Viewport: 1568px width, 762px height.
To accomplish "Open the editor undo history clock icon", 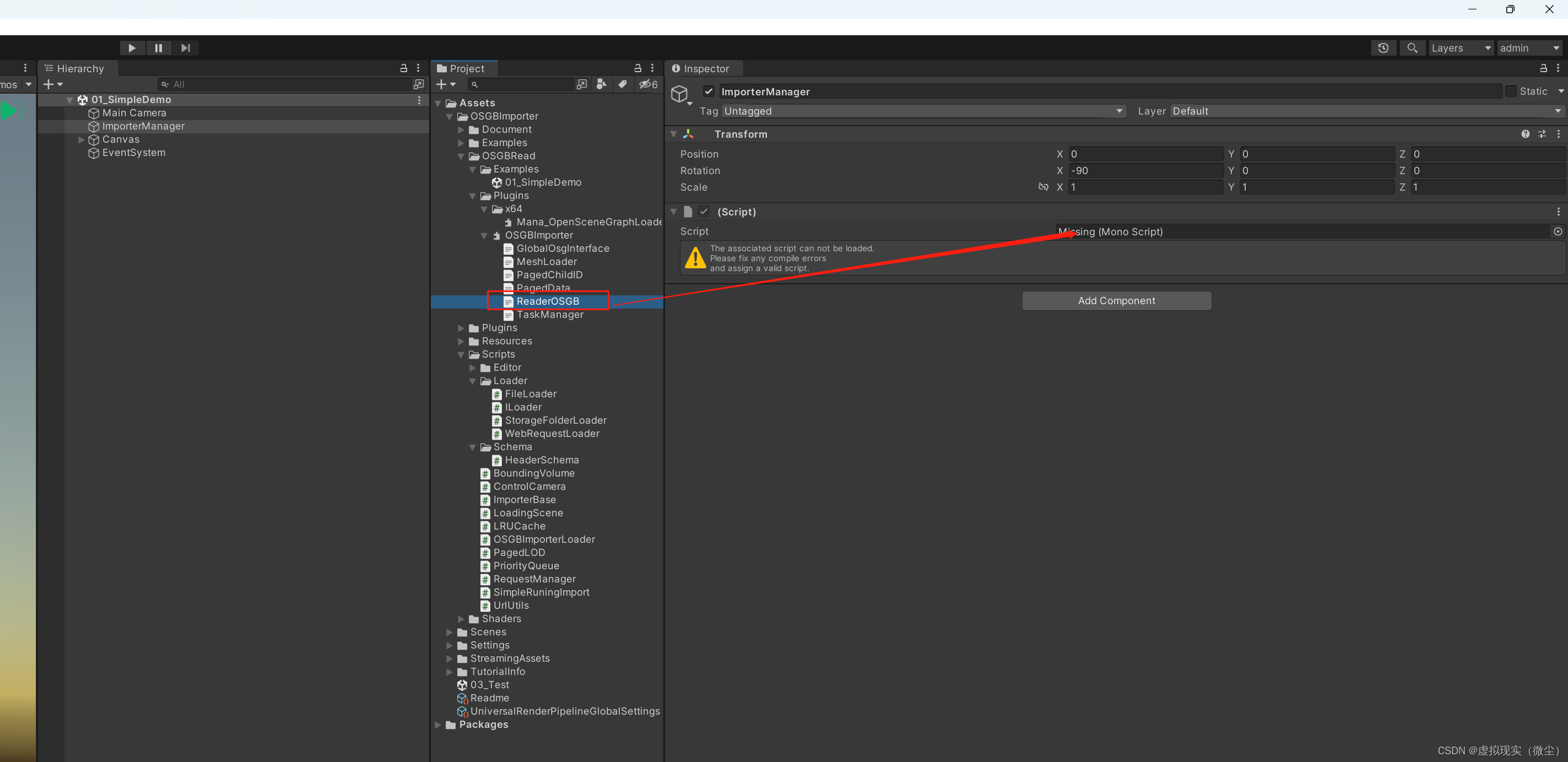I will pos(1383,47).
